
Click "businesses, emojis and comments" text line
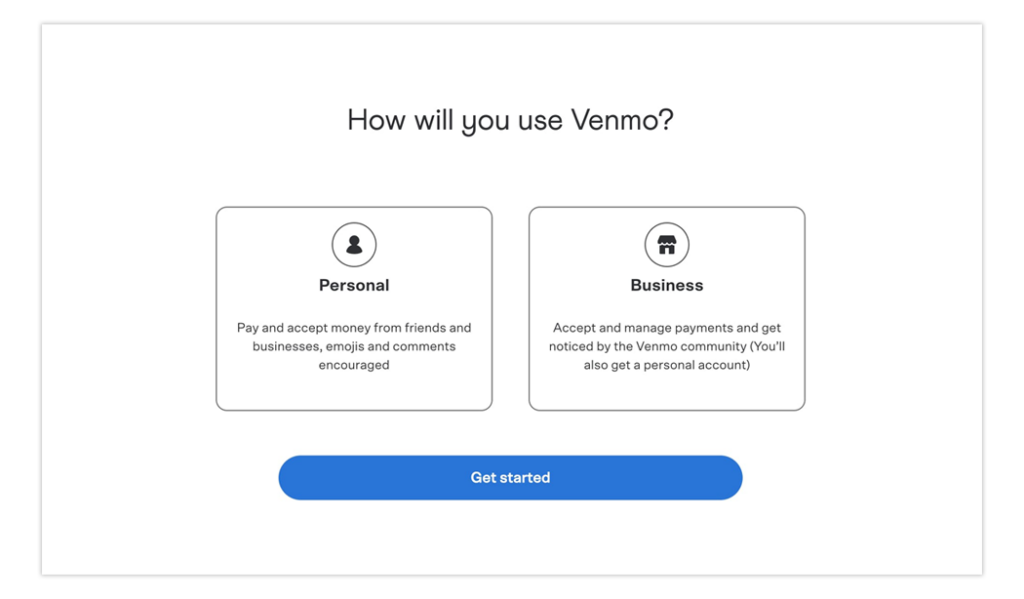pos(354,347)
